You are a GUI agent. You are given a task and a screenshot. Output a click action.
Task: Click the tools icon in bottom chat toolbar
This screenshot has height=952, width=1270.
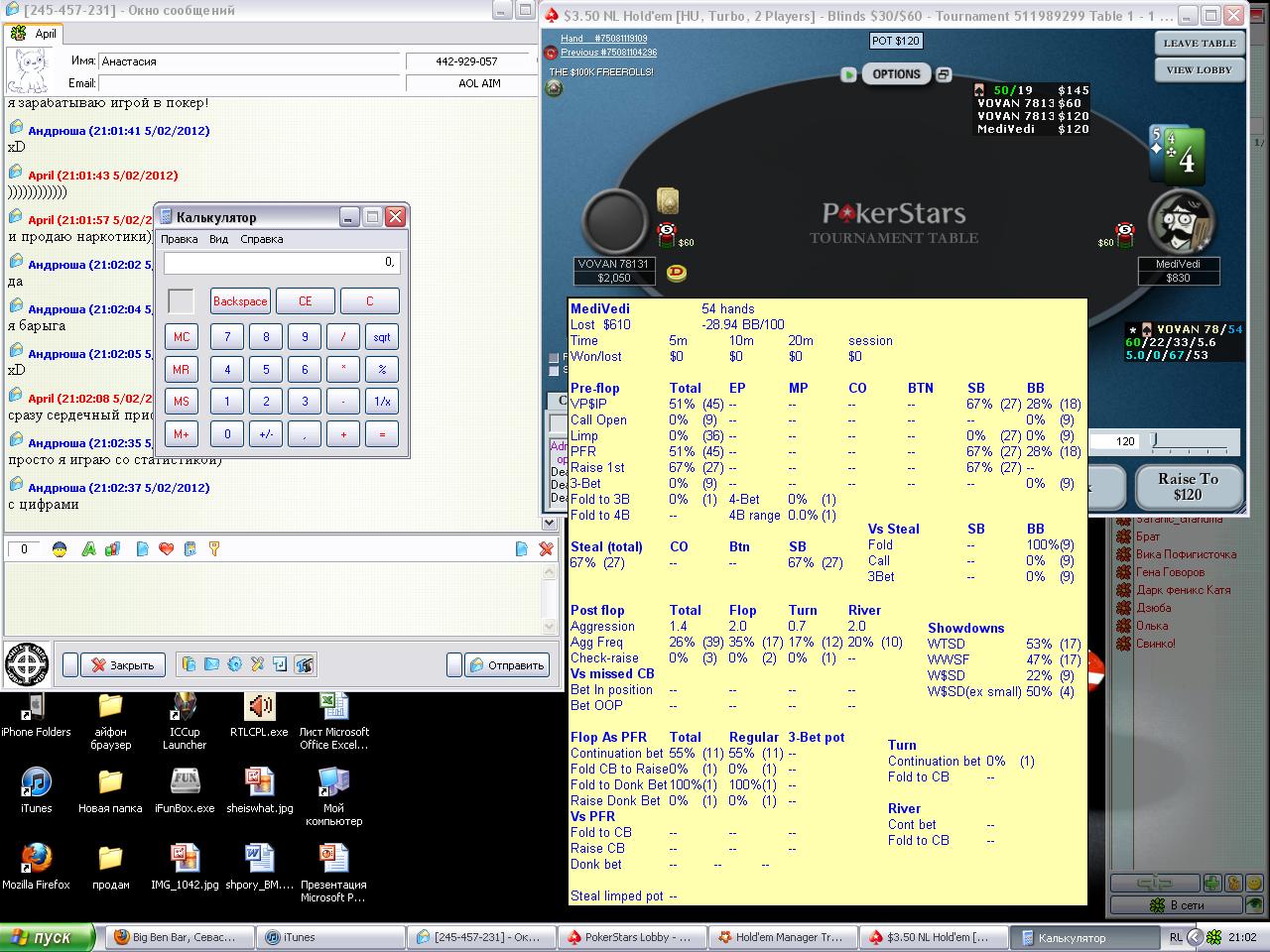click(257, 664)
